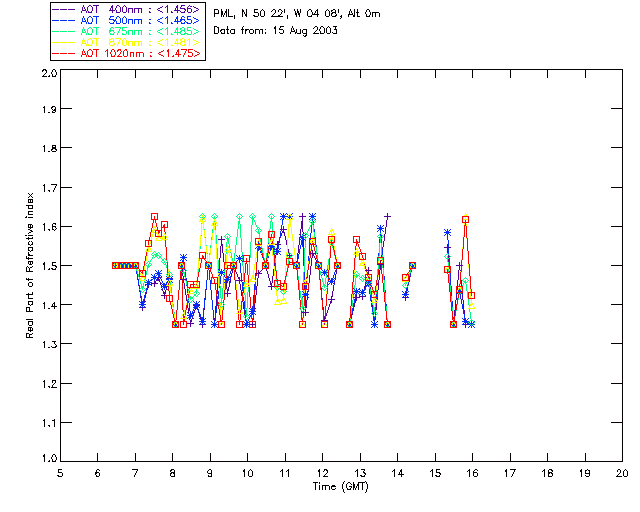Click the x-axis tick label 10

tap(247, 473)
